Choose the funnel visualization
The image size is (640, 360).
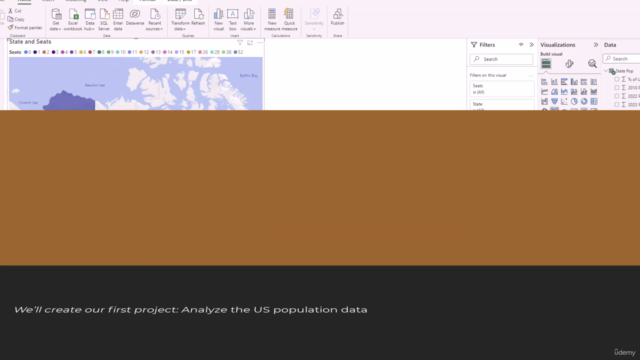point(554,102)
